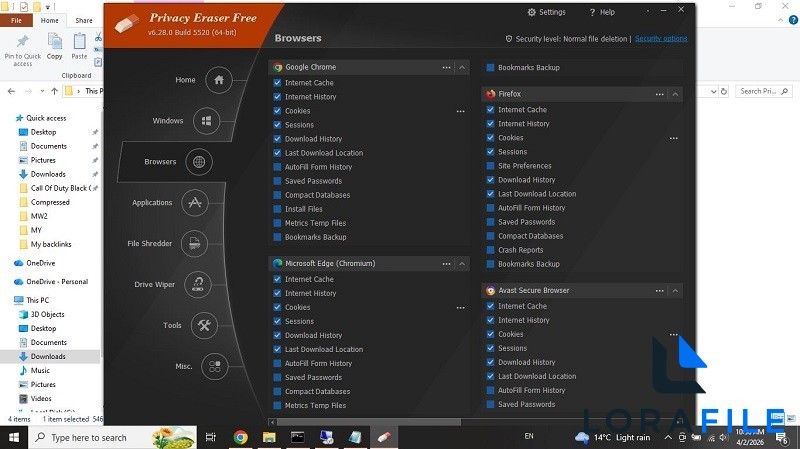This screenshot has width=800, height=449.
Task: Click Type here to search box
Action: (112, 437)
